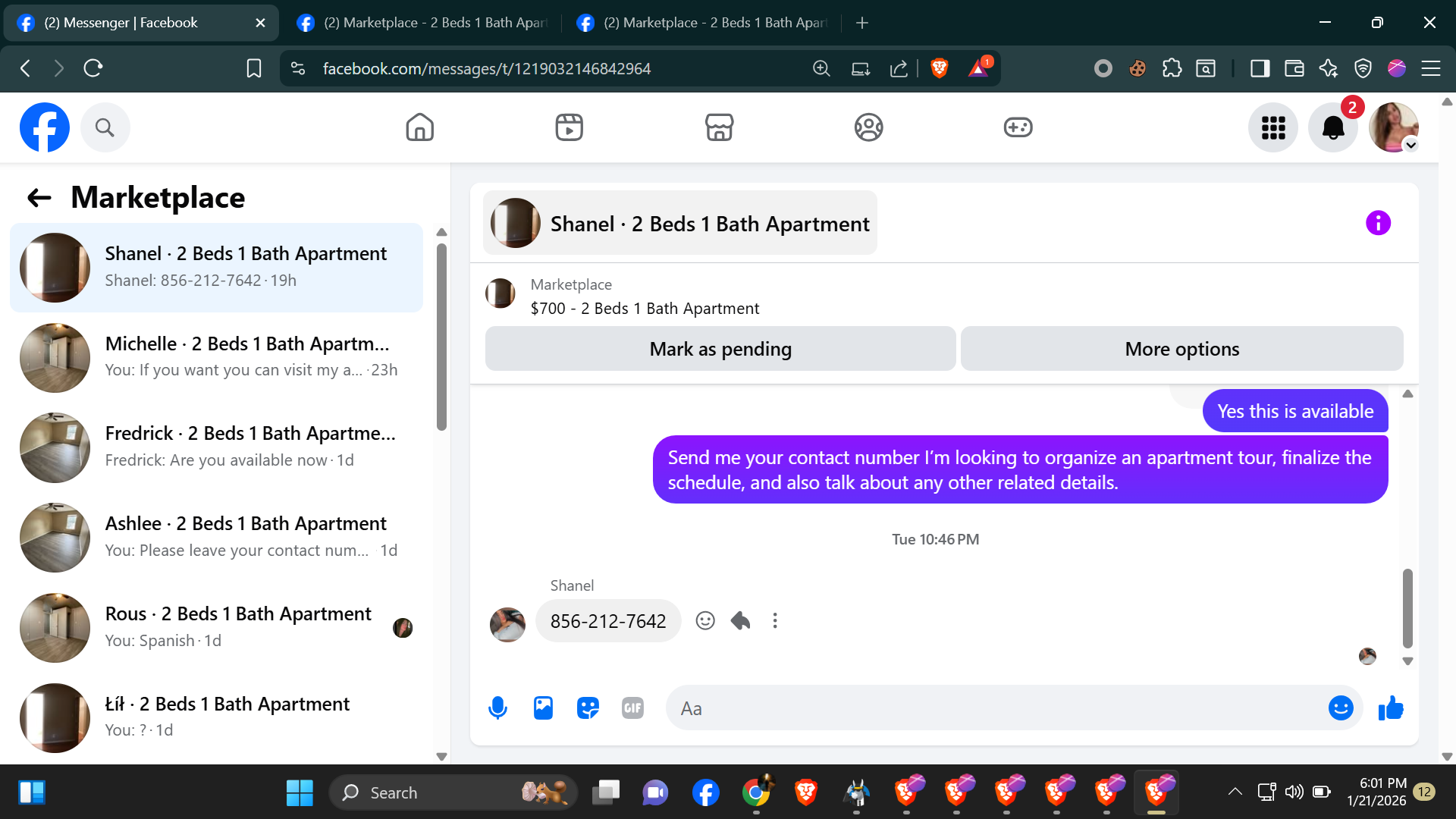
Task: Open conversation information purple icon
Action: click(1378, 223)
